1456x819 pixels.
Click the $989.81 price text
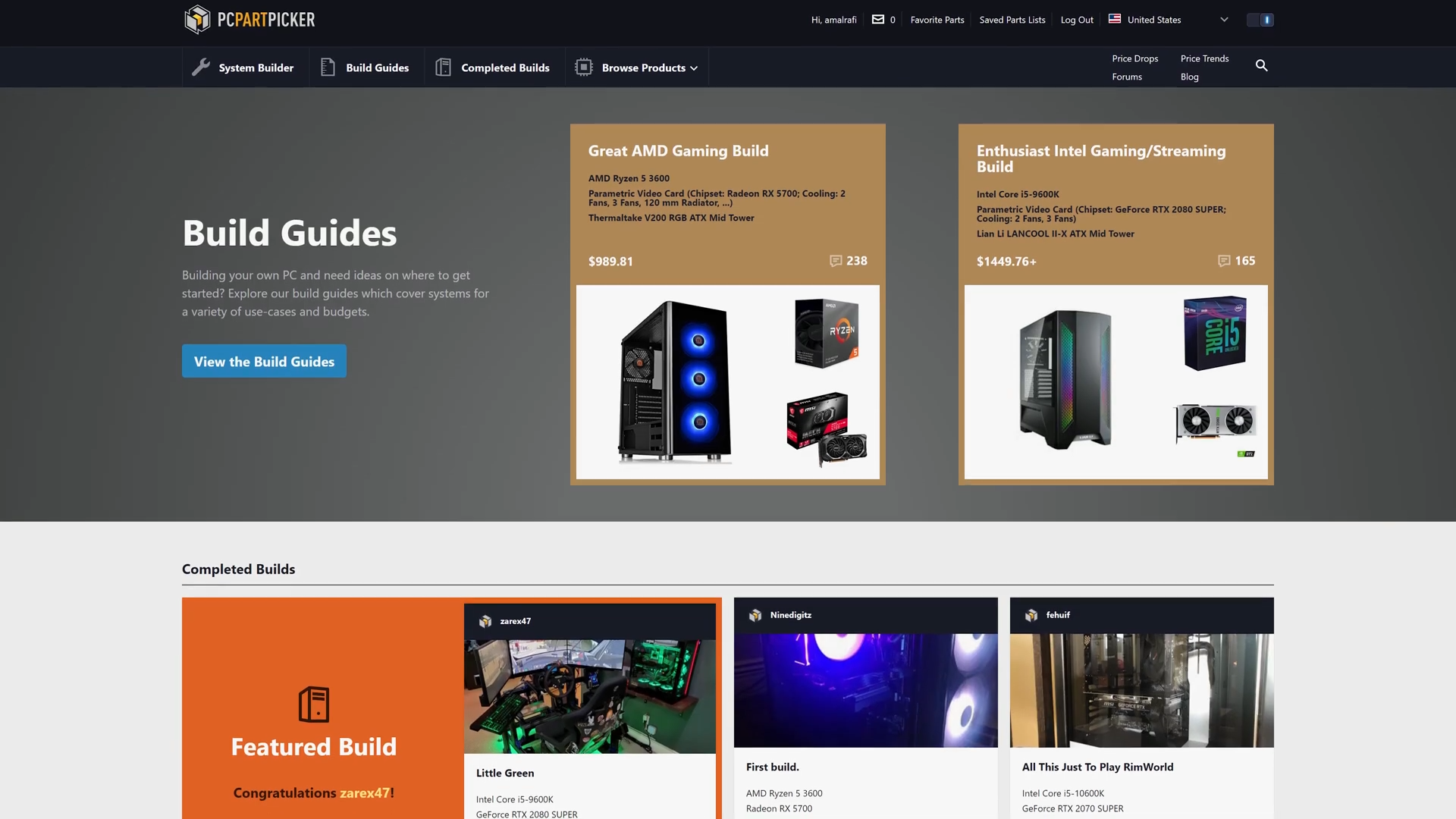[x=610, y=262]
